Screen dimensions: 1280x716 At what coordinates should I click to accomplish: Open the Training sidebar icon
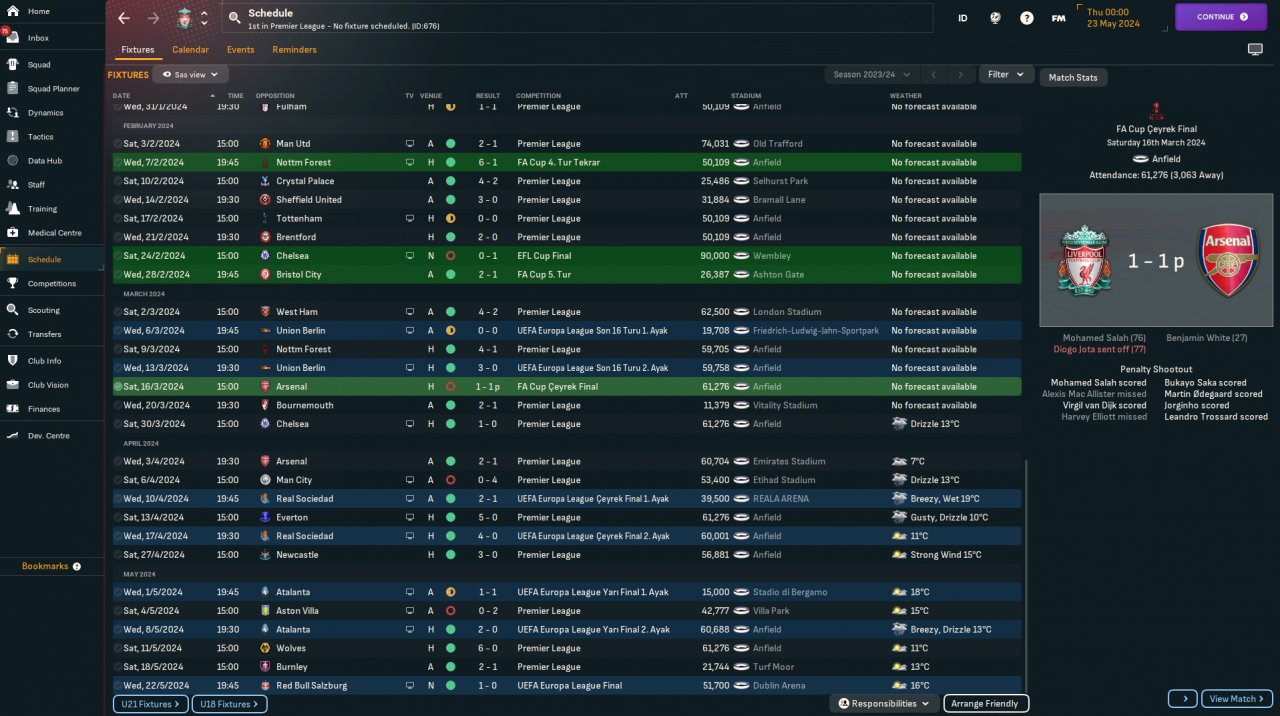click(x=12, y=209)
